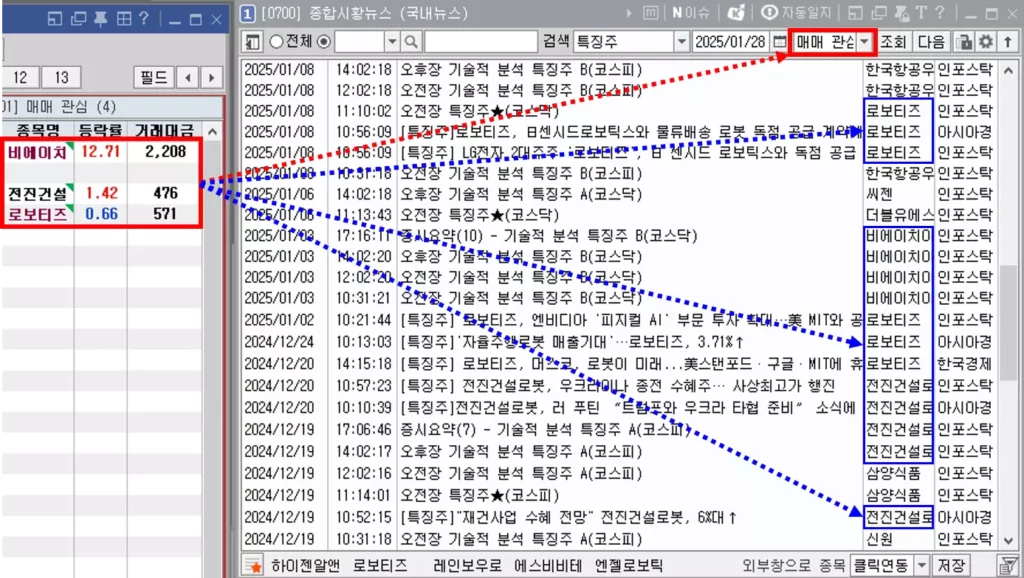
Task: Open the 2024/12/20 10:57:23 전진건설로봇 news
Action: (x=618, y=386)
